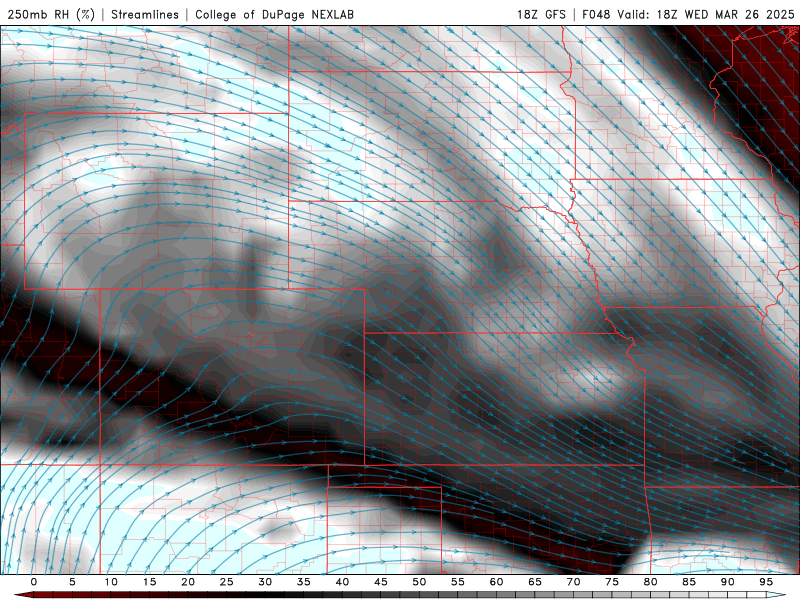Click the "Valid: 18Z WED MAR 26 2025" text
800x600 pixels.
706,14
